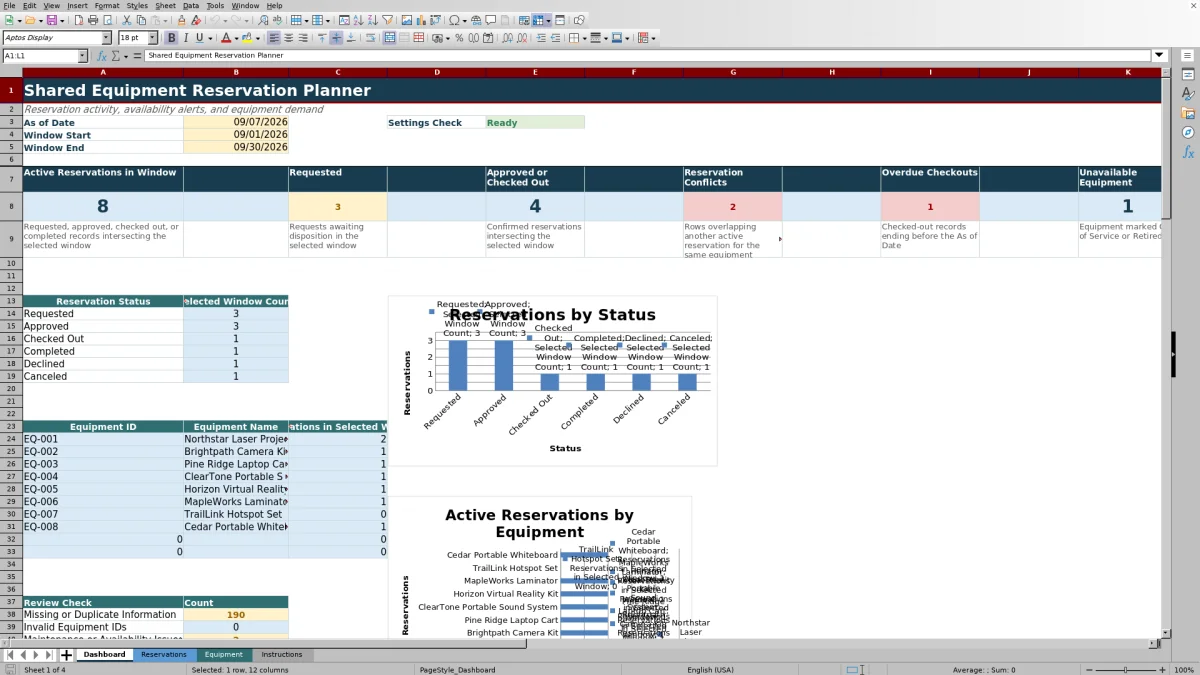Toggle Underline formatting button
The width and height of the screenshot is (1200, 675).
[x=200, y=38]
